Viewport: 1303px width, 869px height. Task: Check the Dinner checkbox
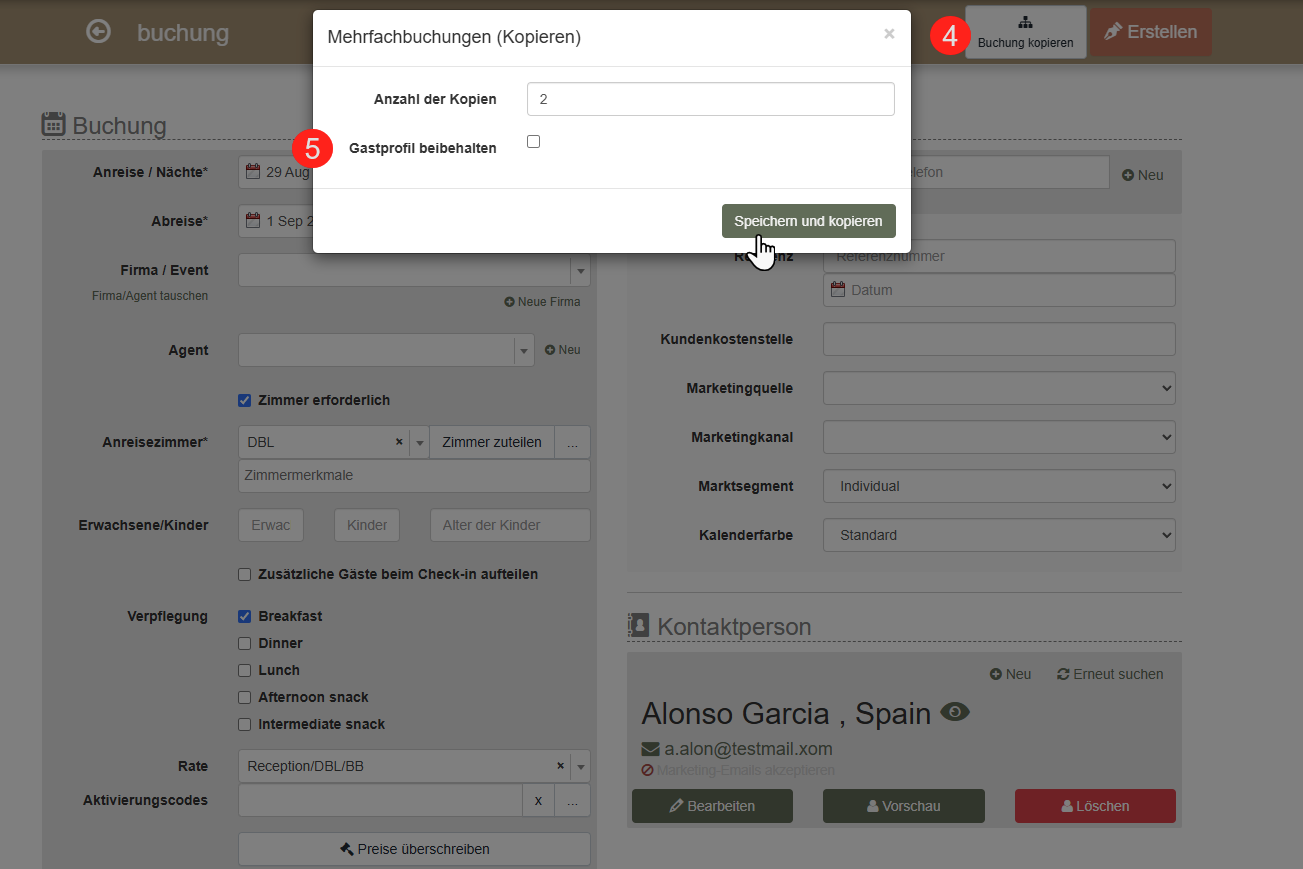click(x=244, y=643)
